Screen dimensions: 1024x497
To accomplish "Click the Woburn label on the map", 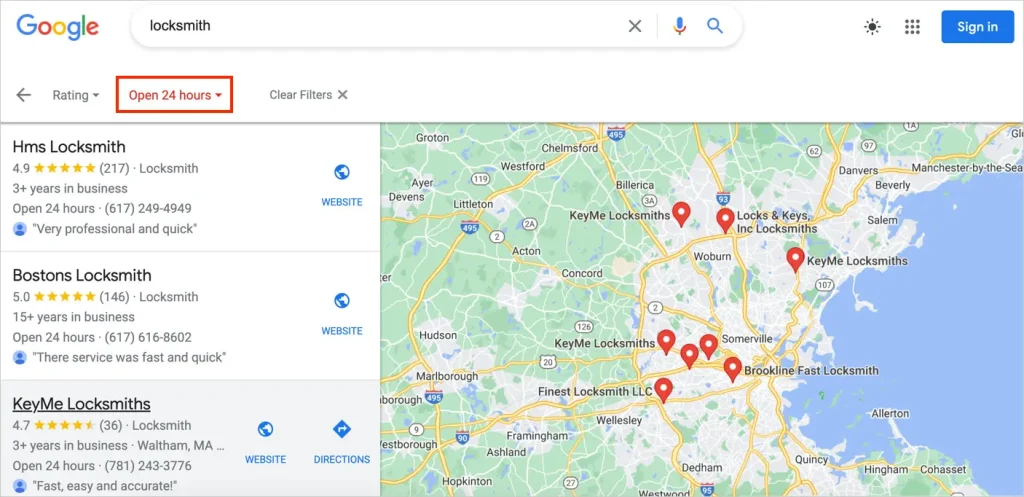I will (712, 257).
